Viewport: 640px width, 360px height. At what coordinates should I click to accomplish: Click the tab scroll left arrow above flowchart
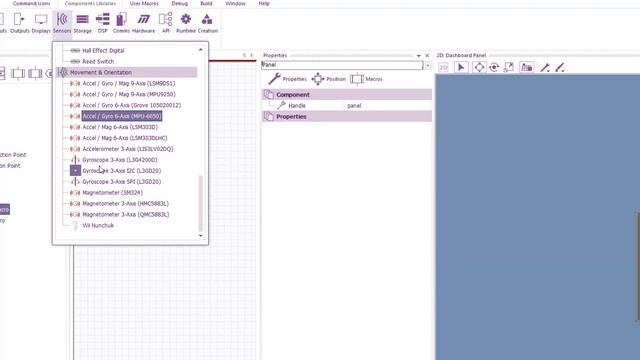click(244, 56)
